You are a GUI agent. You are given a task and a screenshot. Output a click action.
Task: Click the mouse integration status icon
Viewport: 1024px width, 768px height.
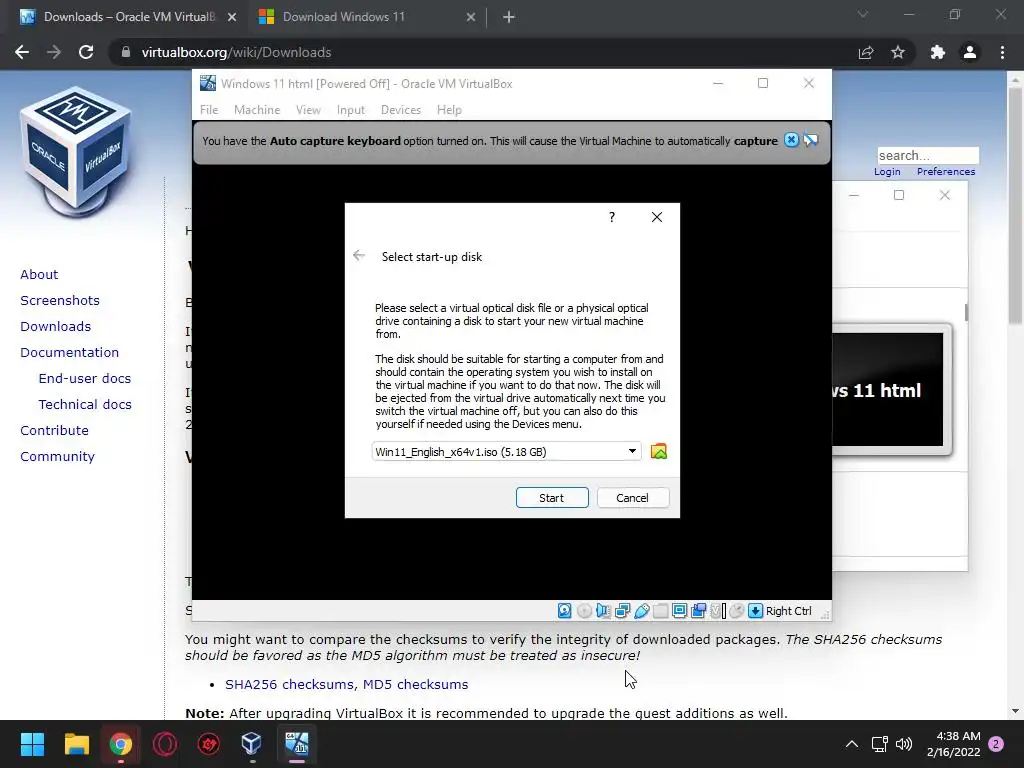(737, 611)
